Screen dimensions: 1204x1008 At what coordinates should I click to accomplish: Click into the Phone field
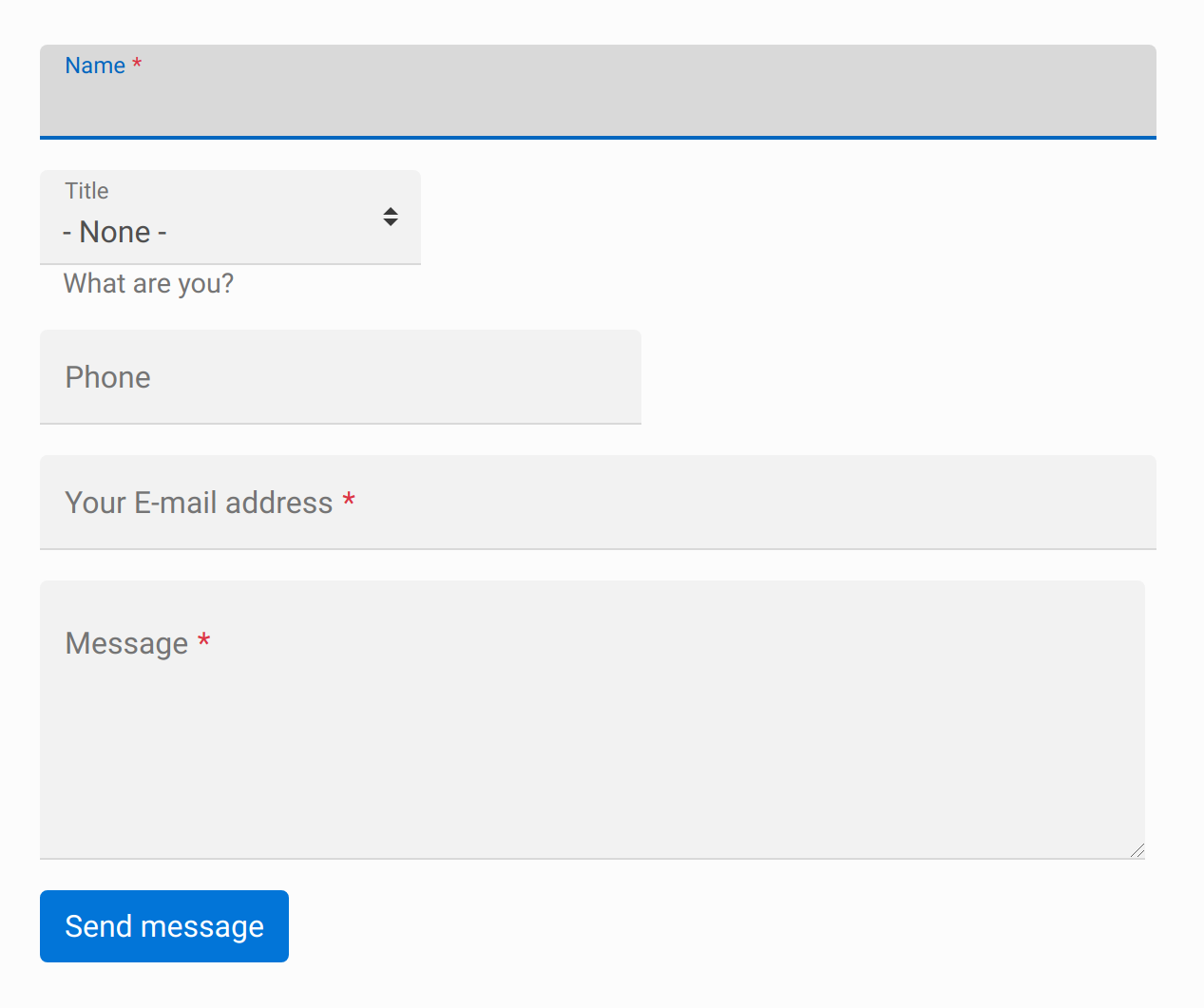pyautogui.click(x=340, y=377)
